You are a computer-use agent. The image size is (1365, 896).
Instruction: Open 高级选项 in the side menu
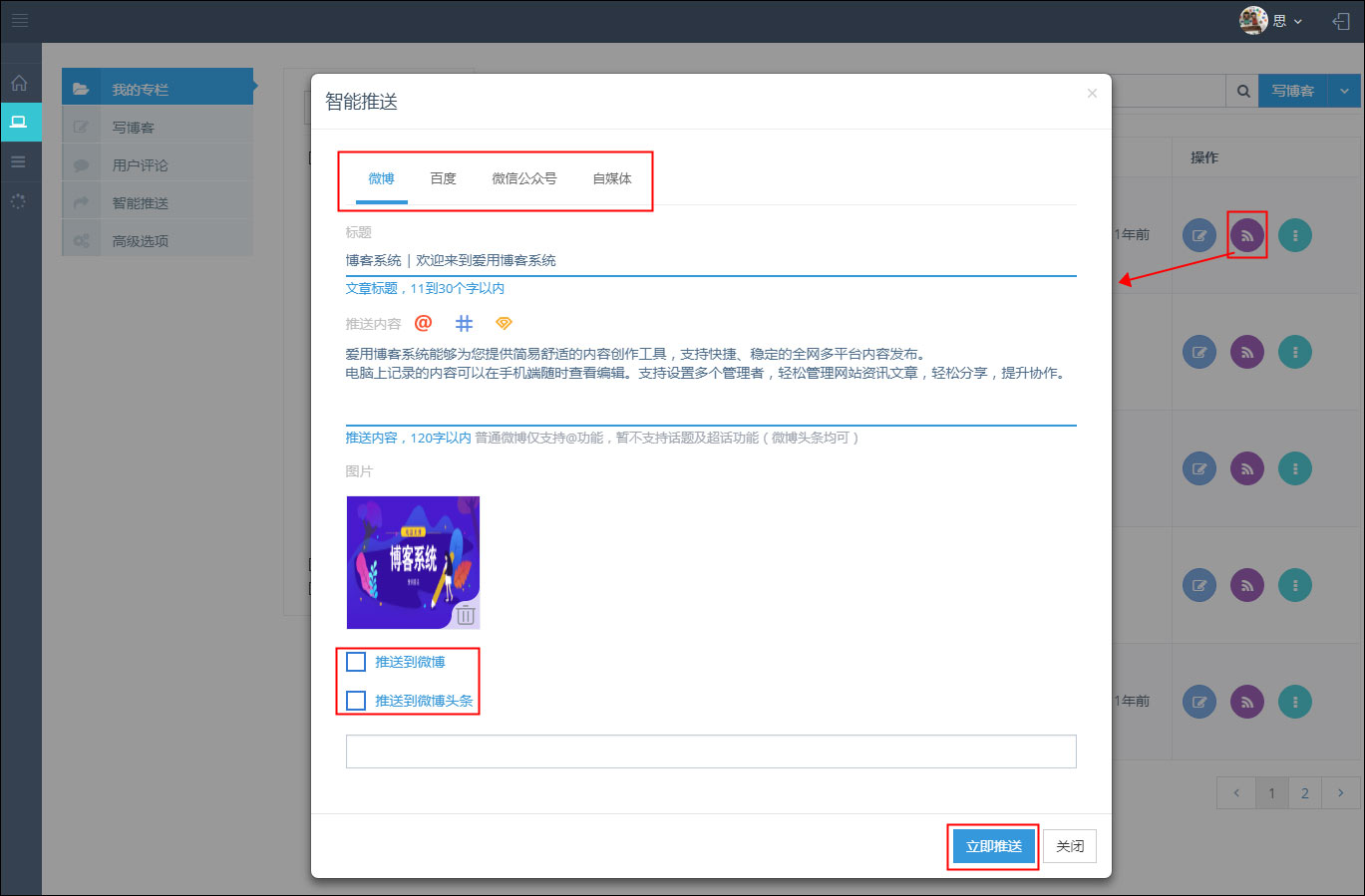pyautogui.click(x=158, y=240)
